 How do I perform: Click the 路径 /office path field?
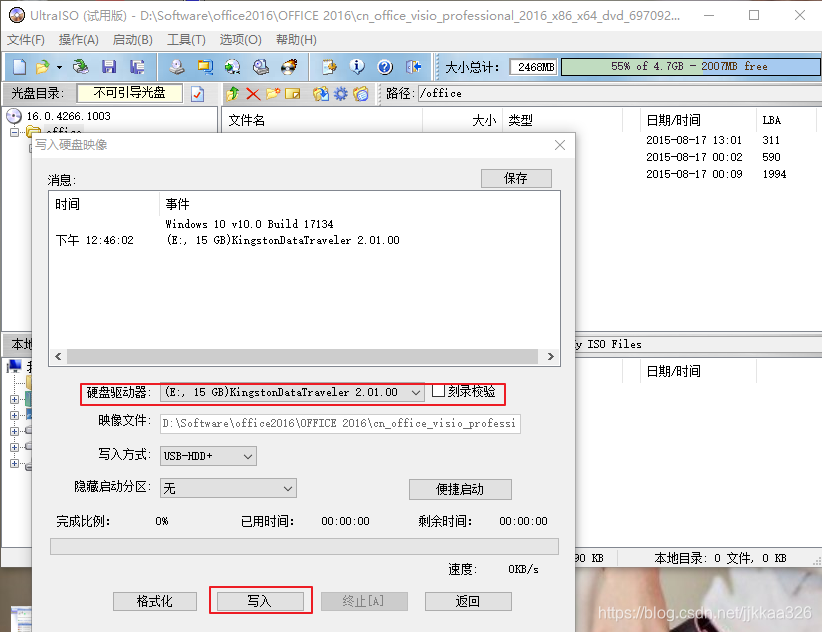[x=619, y=94]
